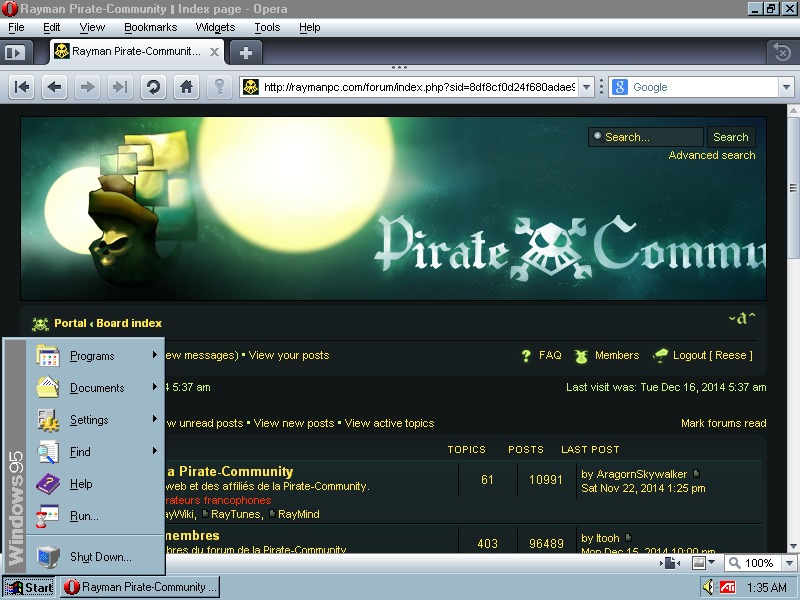Click Run... in the Start menu

(x=95, y=516)
